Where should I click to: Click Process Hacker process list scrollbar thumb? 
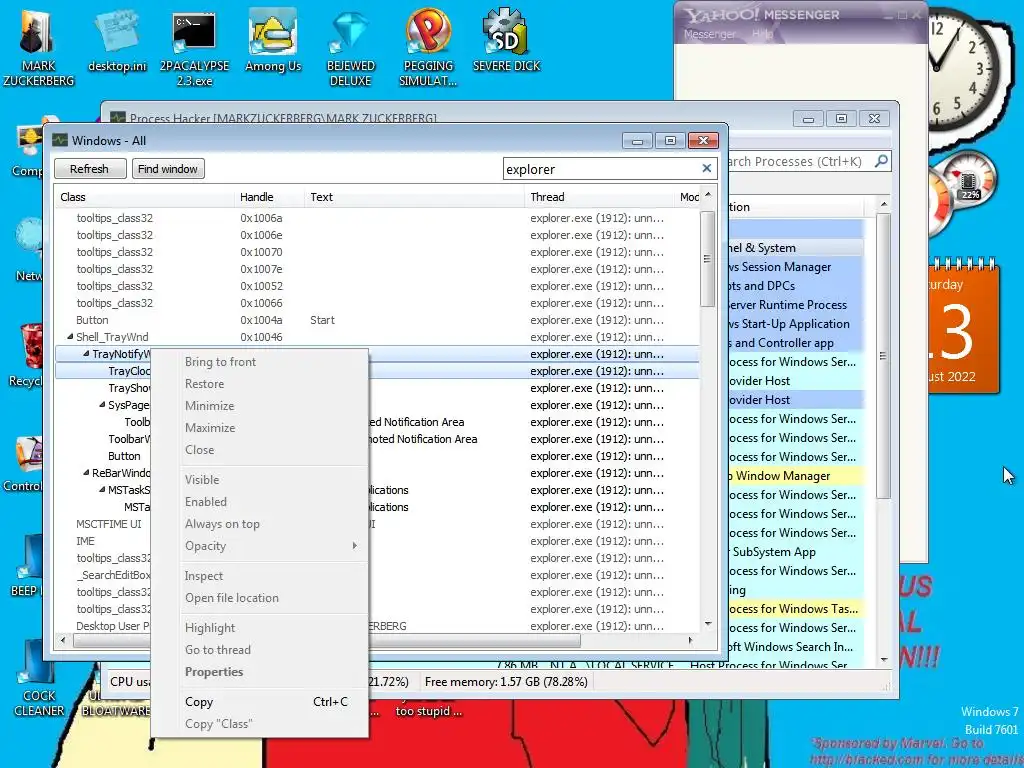tap(883, 356)
